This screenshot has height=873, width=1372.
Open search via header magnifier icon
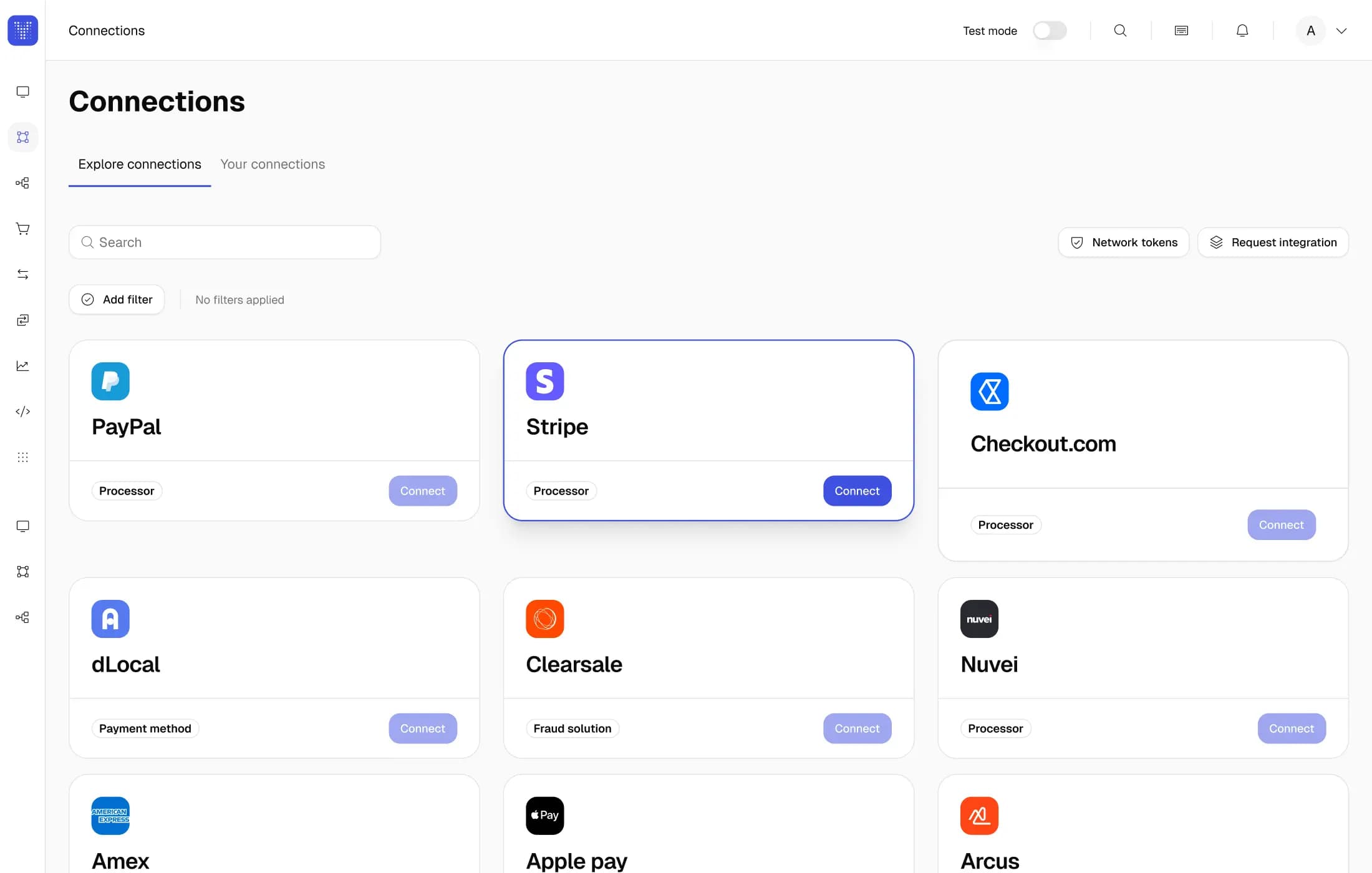click(x=1120, y=31)
